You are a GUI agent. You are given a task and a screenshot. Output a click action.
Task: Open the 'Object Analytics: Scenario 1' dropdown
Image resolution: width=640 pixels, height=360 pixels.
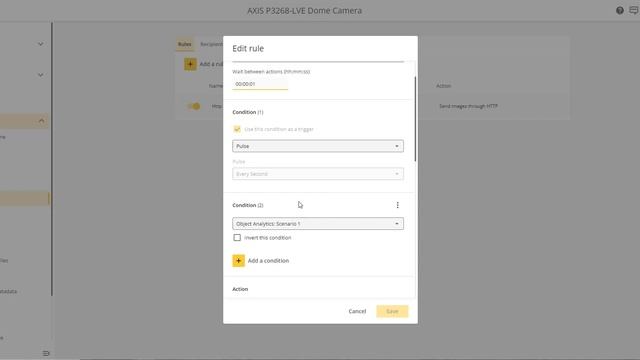click(x=318, y=224)
